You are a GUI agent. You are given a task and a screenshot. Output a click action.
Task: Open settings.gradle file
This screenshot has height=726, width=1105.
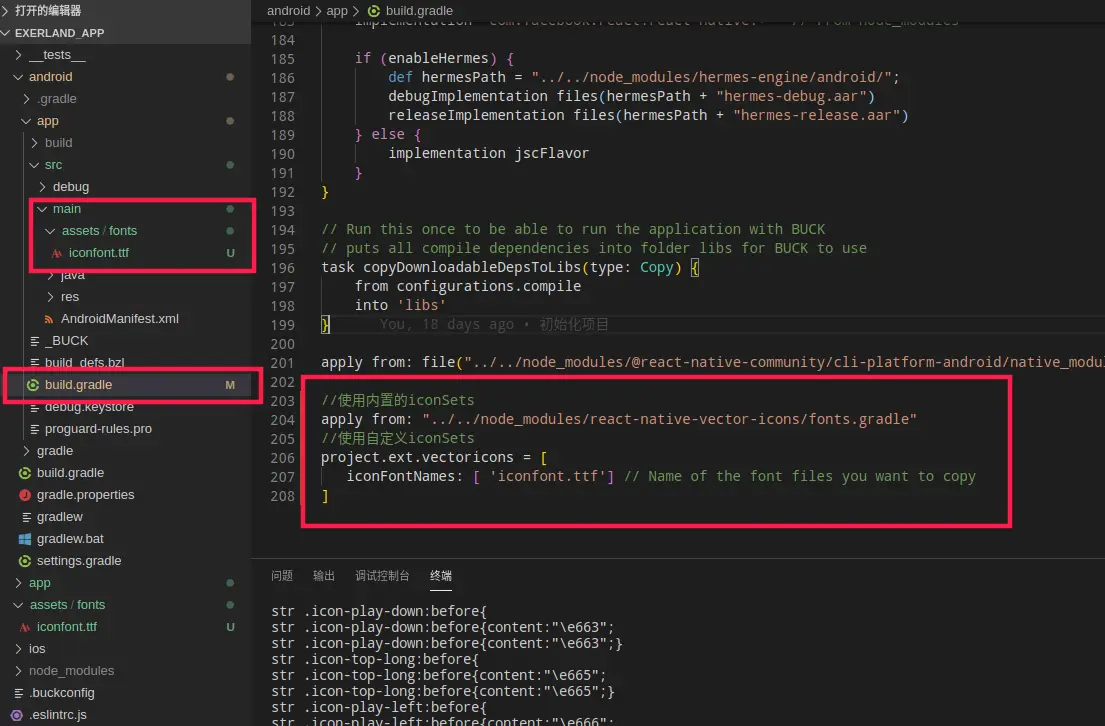point(79,560)
